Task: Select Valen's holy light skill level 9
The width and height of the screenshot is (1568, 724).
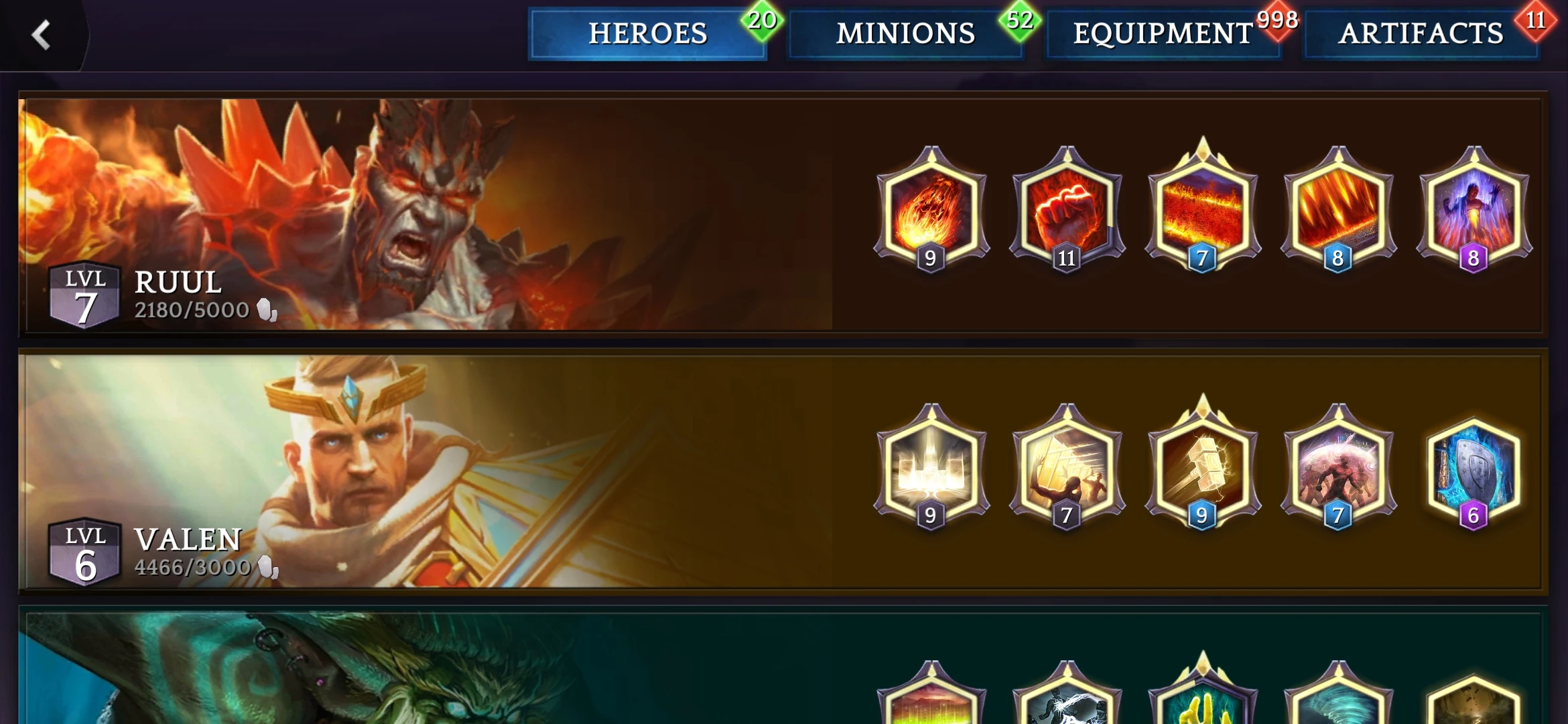Action: pyautogui.click(x=931, y=467)
